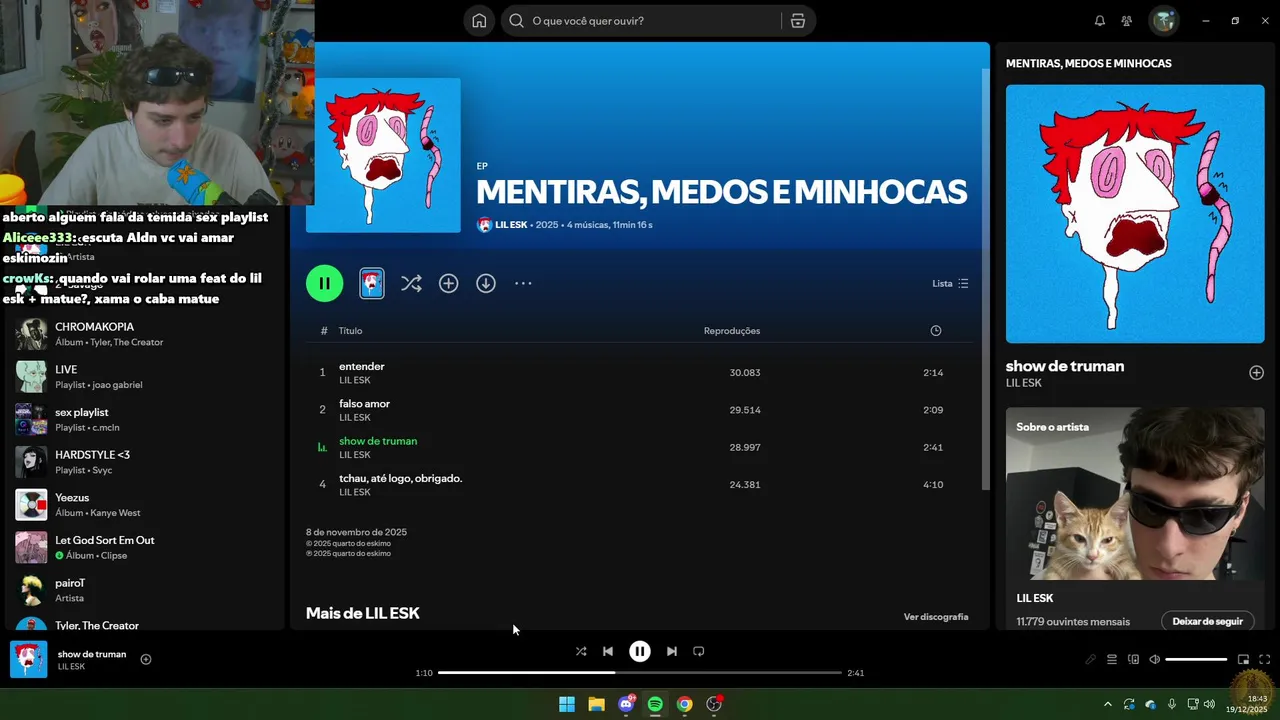Pause the EP with the green button

pyautogui.click(x=324, y=283)
